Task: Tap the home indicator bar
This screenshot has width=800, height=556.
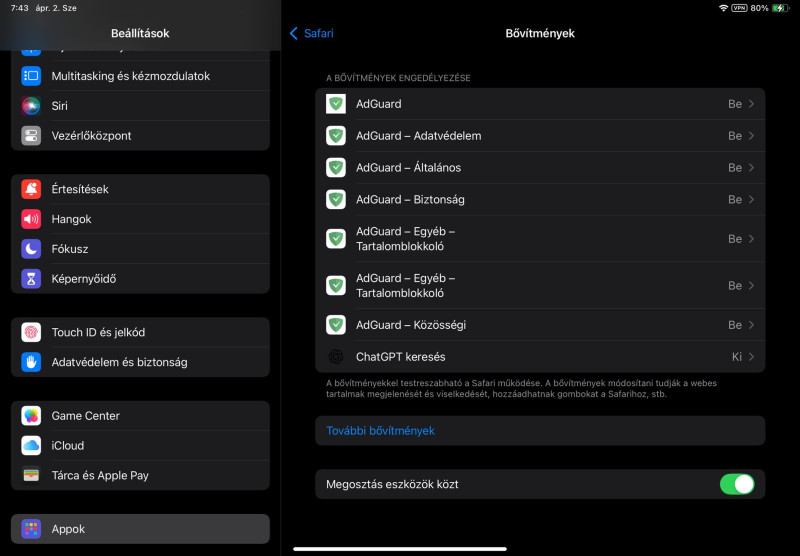Action: click(400, 549)
